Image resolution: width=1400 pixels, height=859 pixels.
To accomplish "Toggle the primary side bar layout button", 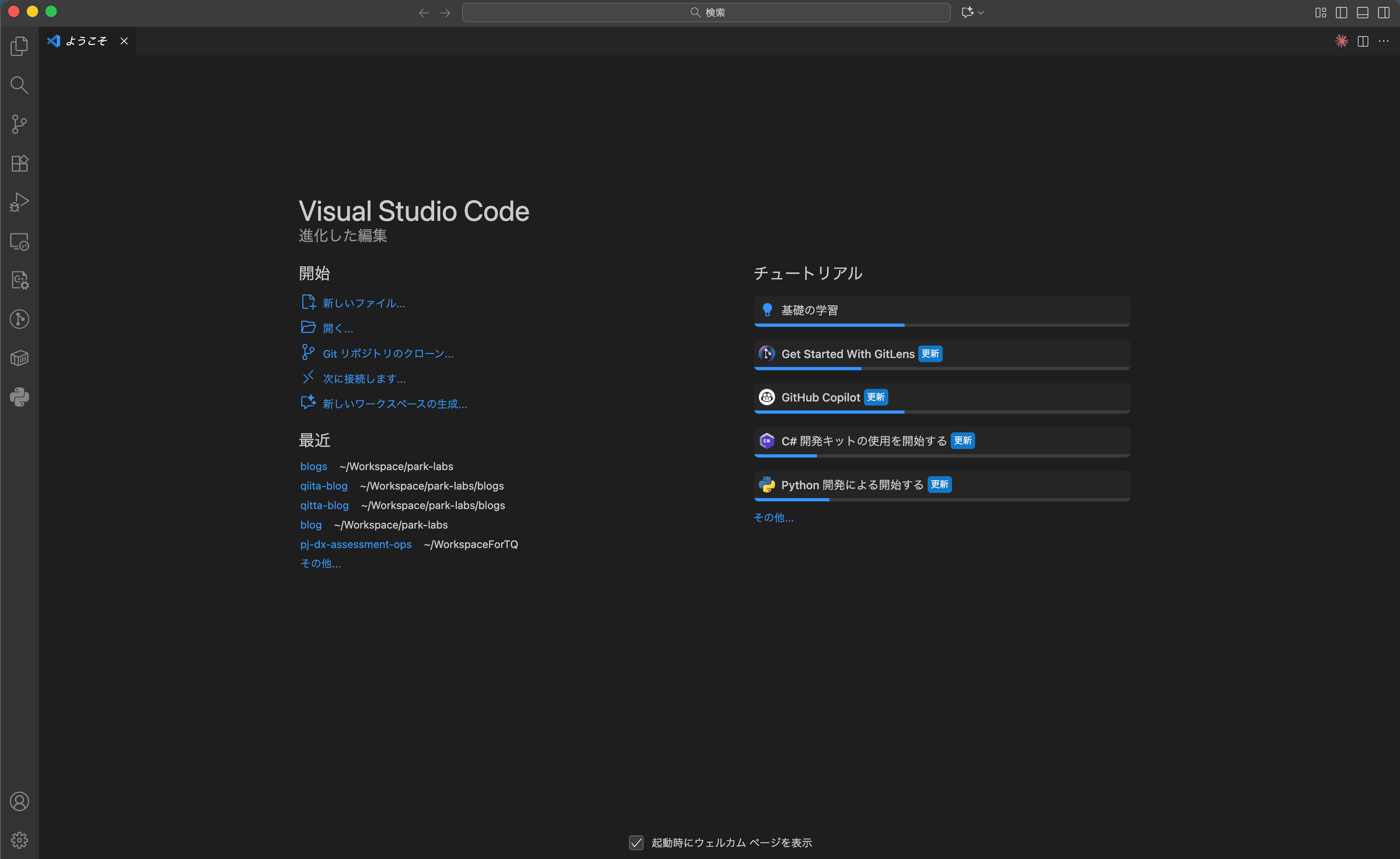I will point(1342,13).
